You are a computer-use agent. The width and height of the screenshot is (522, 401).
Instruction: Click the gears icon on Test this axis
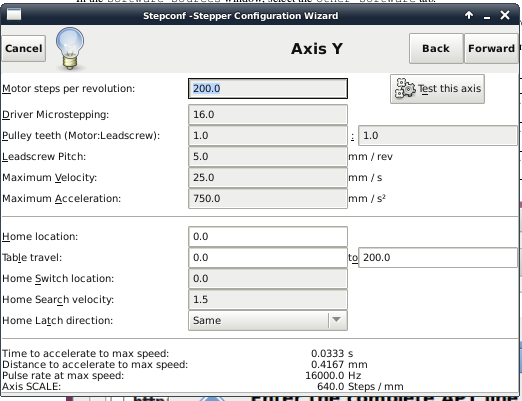point(405,89)
